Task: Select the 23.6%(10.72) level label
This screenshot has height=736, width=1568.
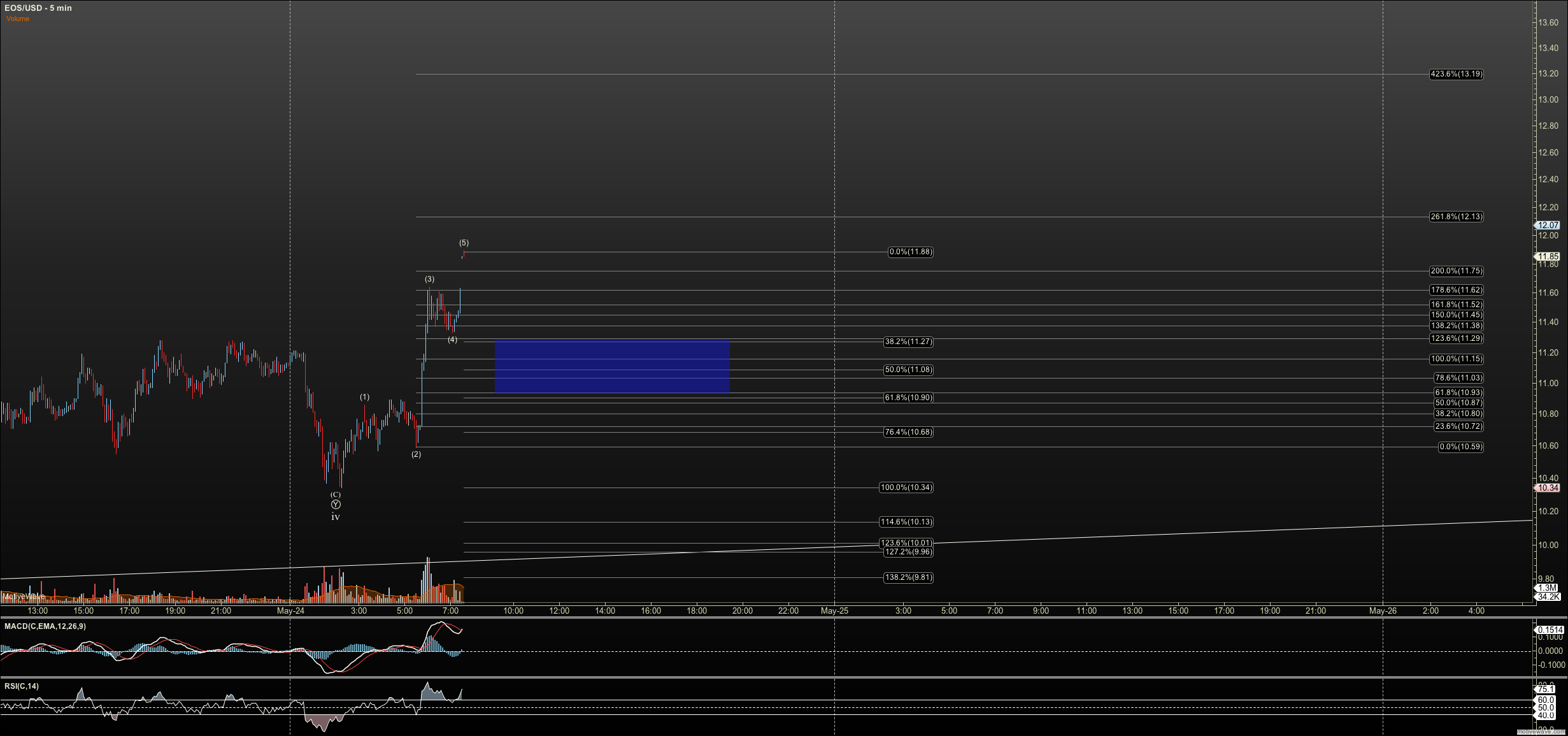Action: click(x=1458, y=426)
